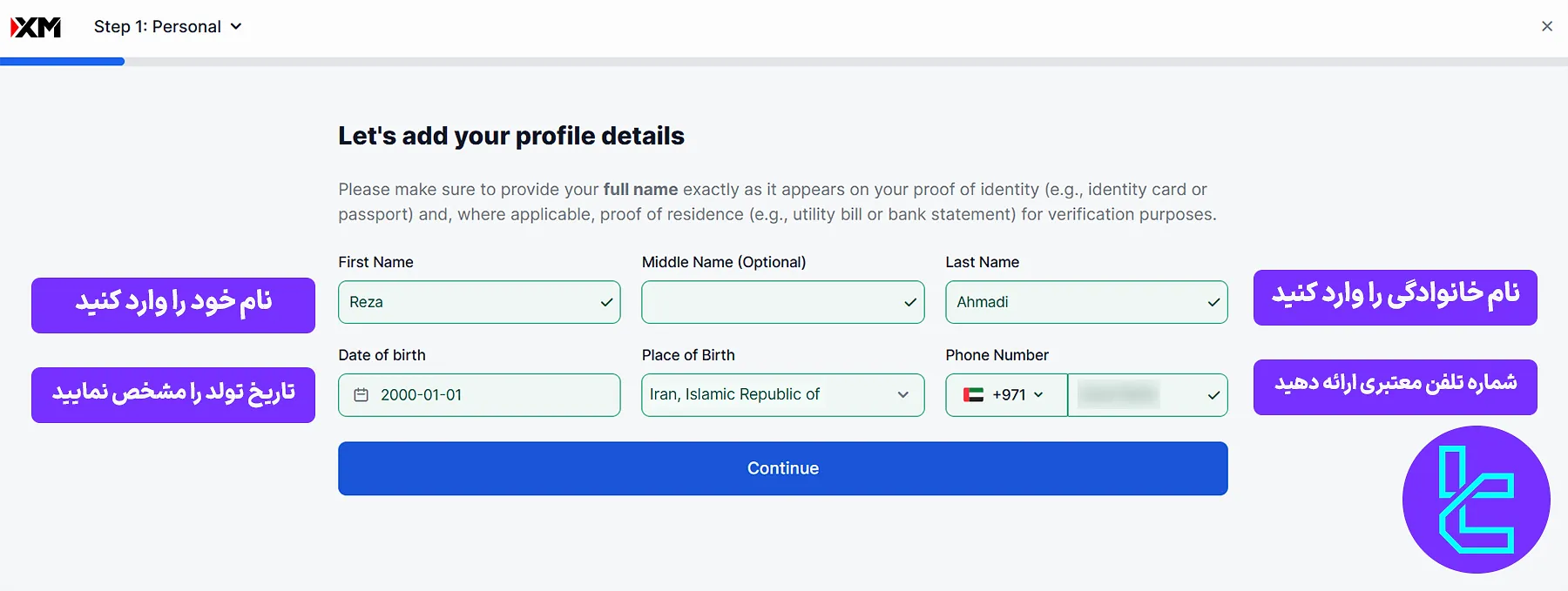
Task: Click the blue step progress bar
Action: (x=62, y=62)
